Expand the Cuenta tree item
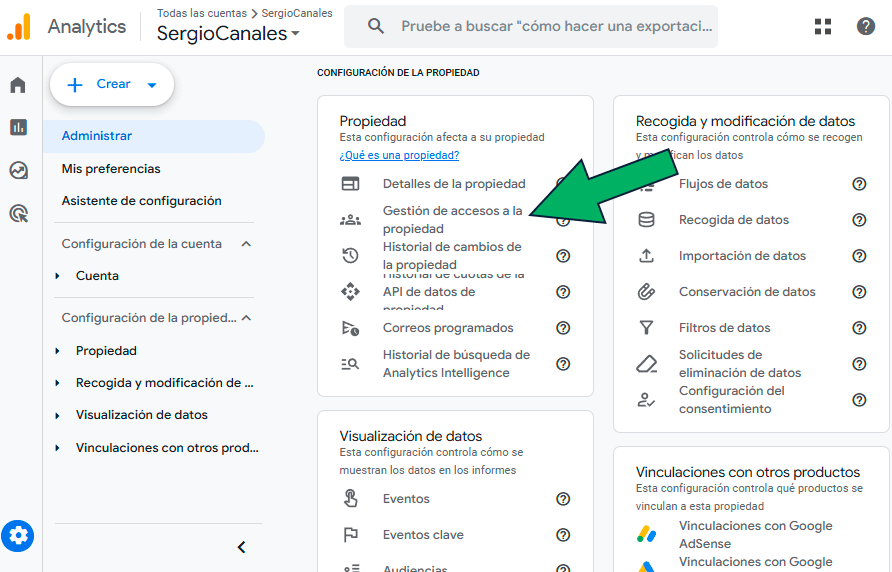The width and height of the screenshot is (892, 572). pos(58,276)
